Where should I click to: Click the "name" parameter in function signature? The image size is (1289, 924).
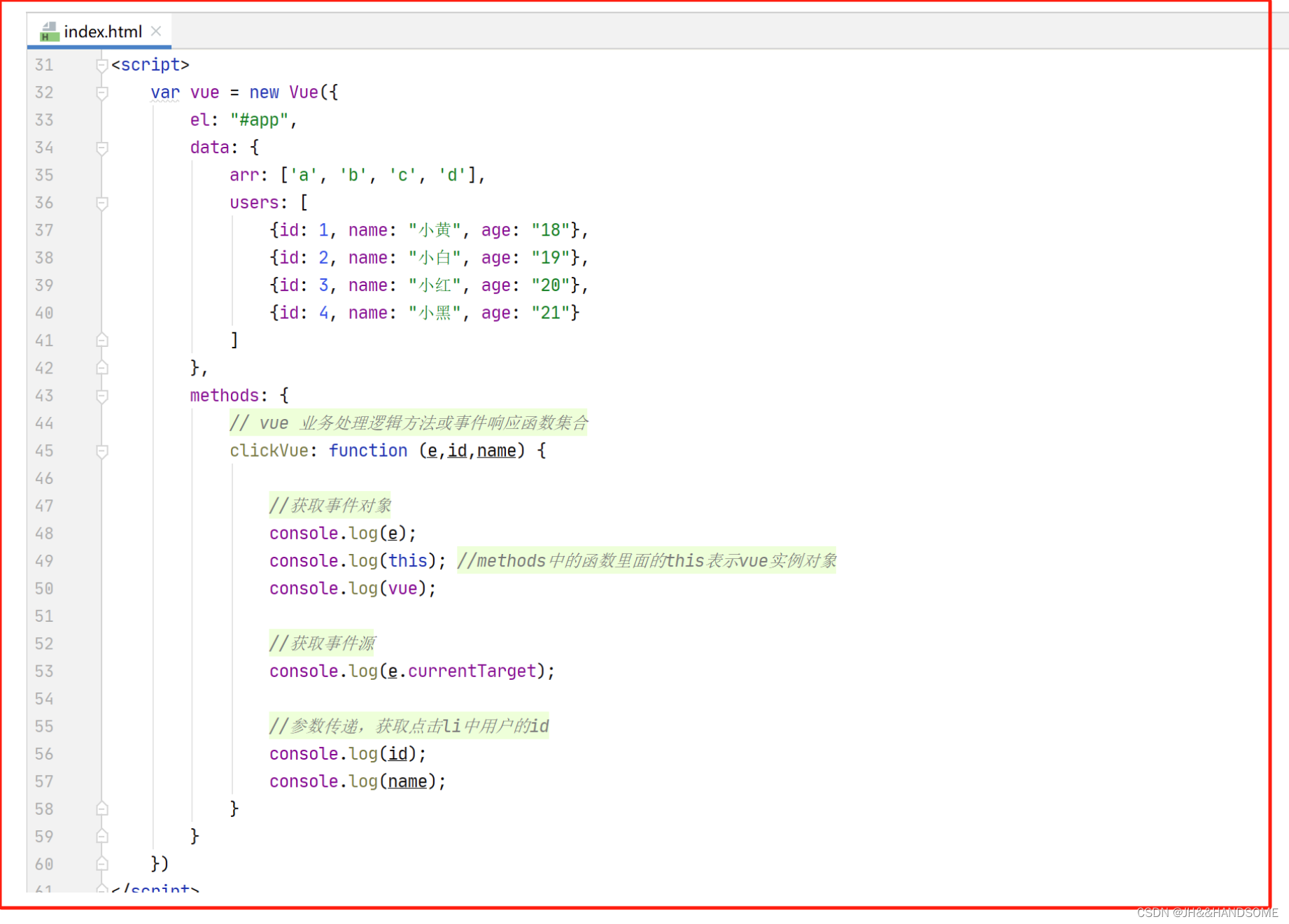pyautogui.click(x=497, y=451)
